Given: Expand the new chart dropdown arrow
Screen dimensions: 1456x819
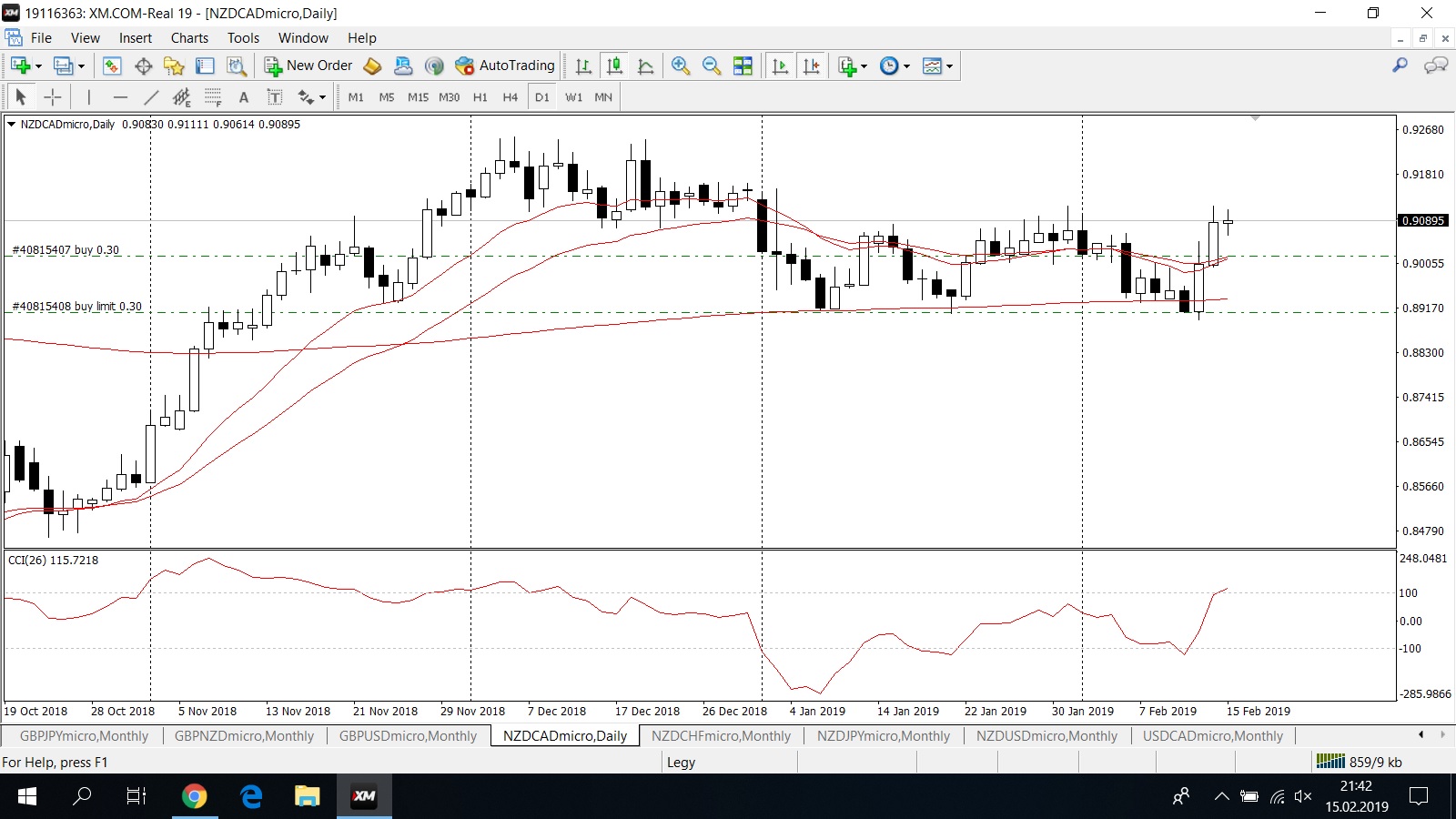Looking at the screenshot, I should coord(38,66).
